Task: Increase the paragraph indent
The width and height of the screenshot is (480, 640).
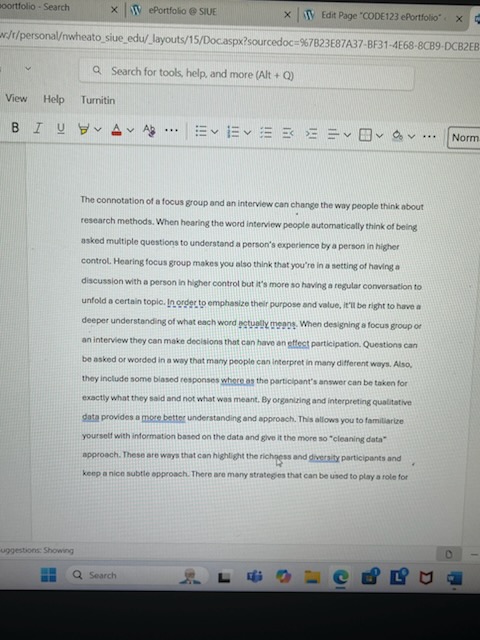Action: pos(311,134)
